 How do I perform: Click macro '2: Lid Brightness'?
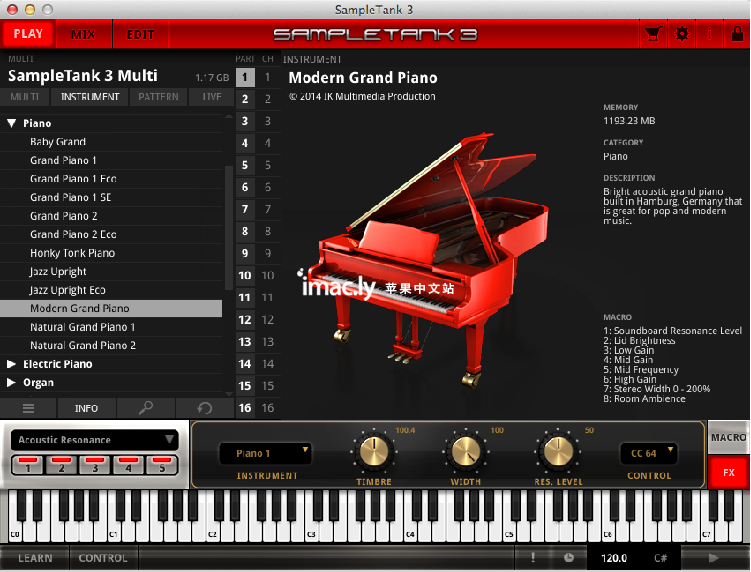pos(639,341)
